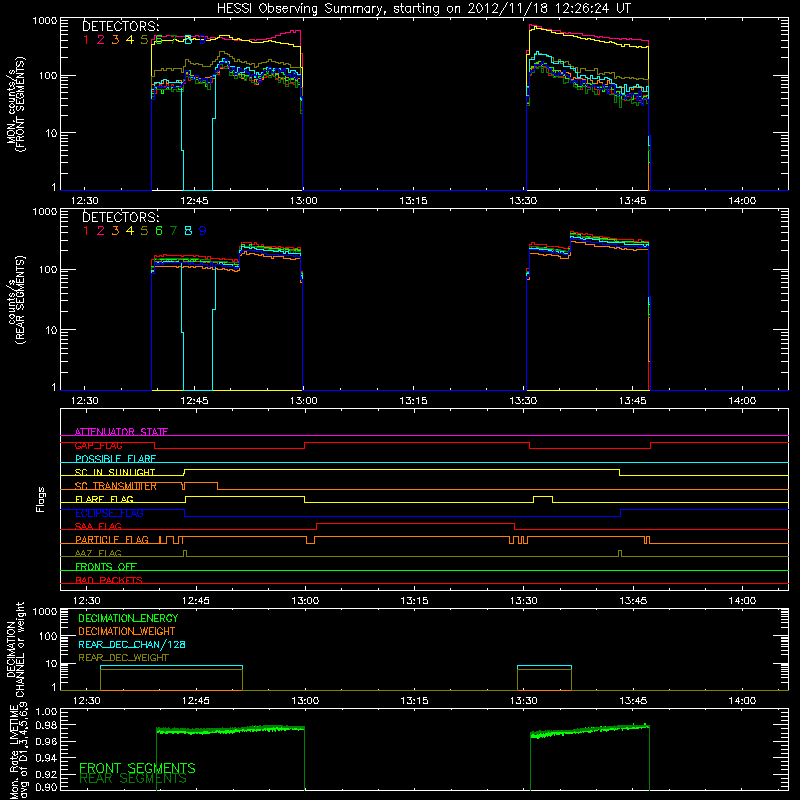Click the 13:45 tick label under flags panel

click(x=633, y=601)
